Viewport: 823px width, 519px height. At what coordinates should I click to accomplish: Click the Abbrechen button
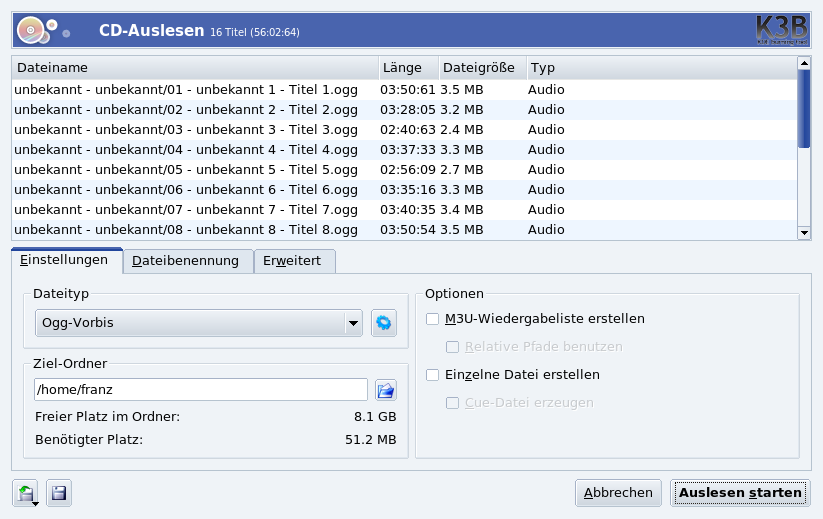[618, 493]
